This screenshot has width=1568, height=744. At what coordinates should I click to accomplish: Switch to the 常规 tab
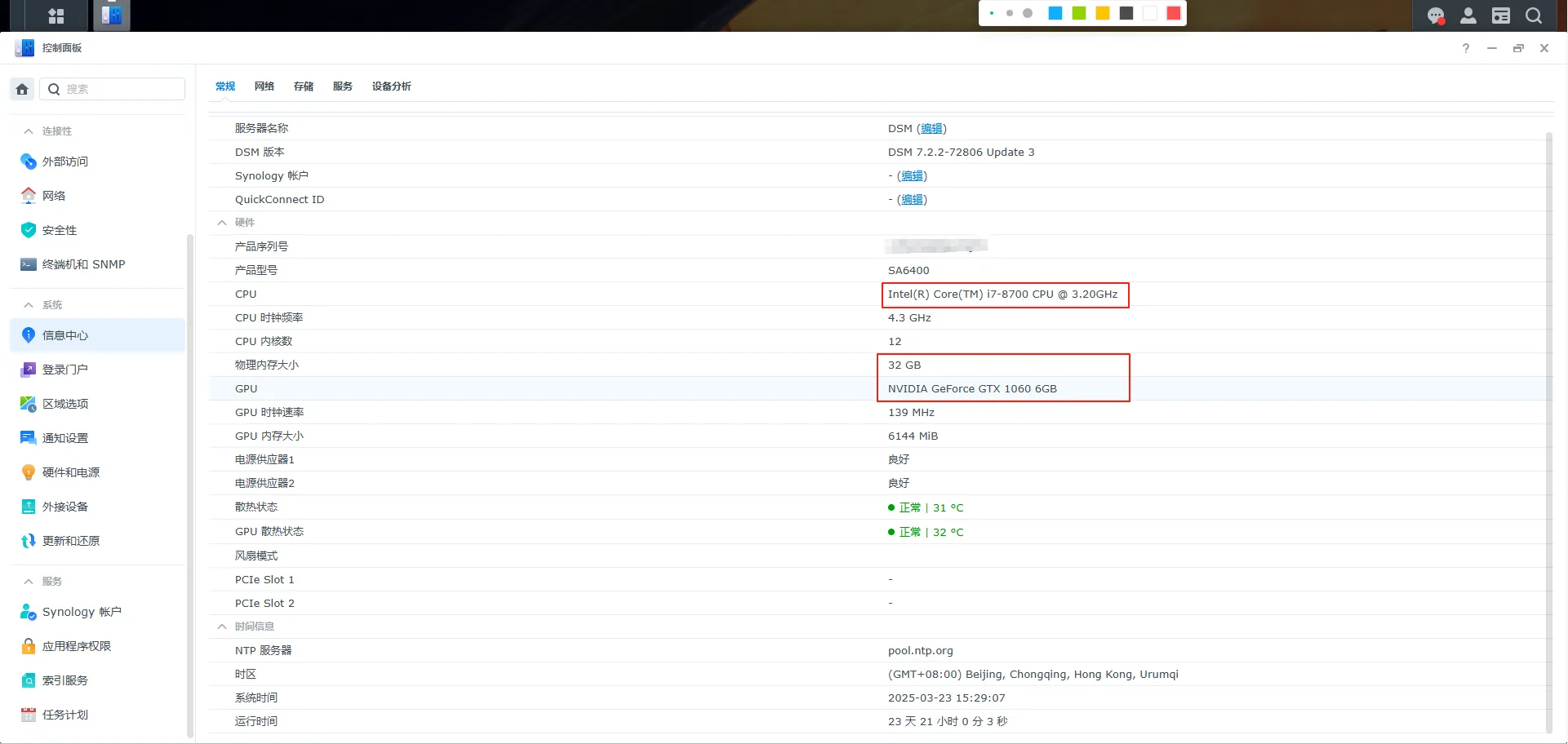pyautogui.click(x=225, y=86)
